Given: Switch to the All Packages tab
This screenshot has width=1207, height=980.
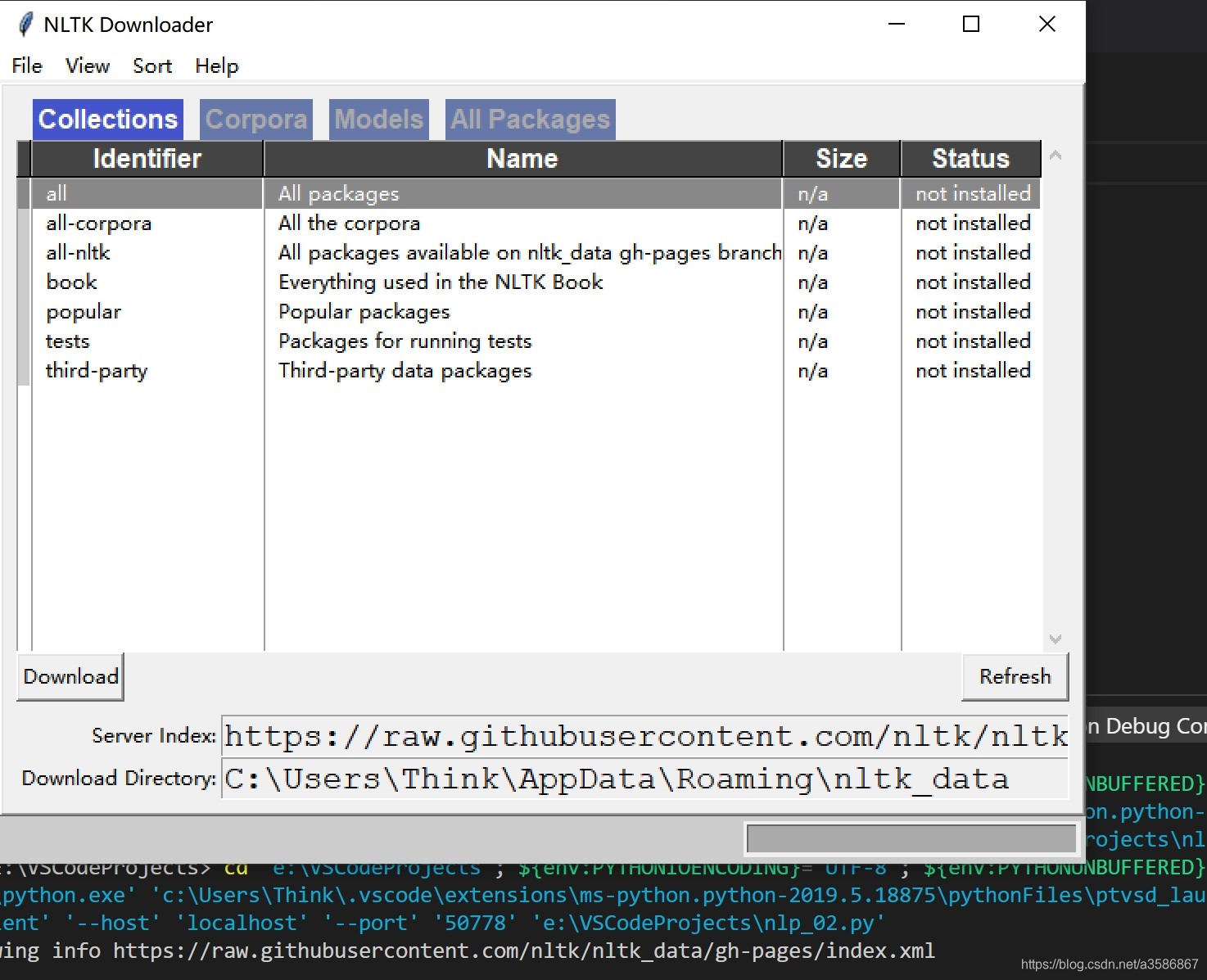Looking at the screenshot, I should click(x=531, y=120).
